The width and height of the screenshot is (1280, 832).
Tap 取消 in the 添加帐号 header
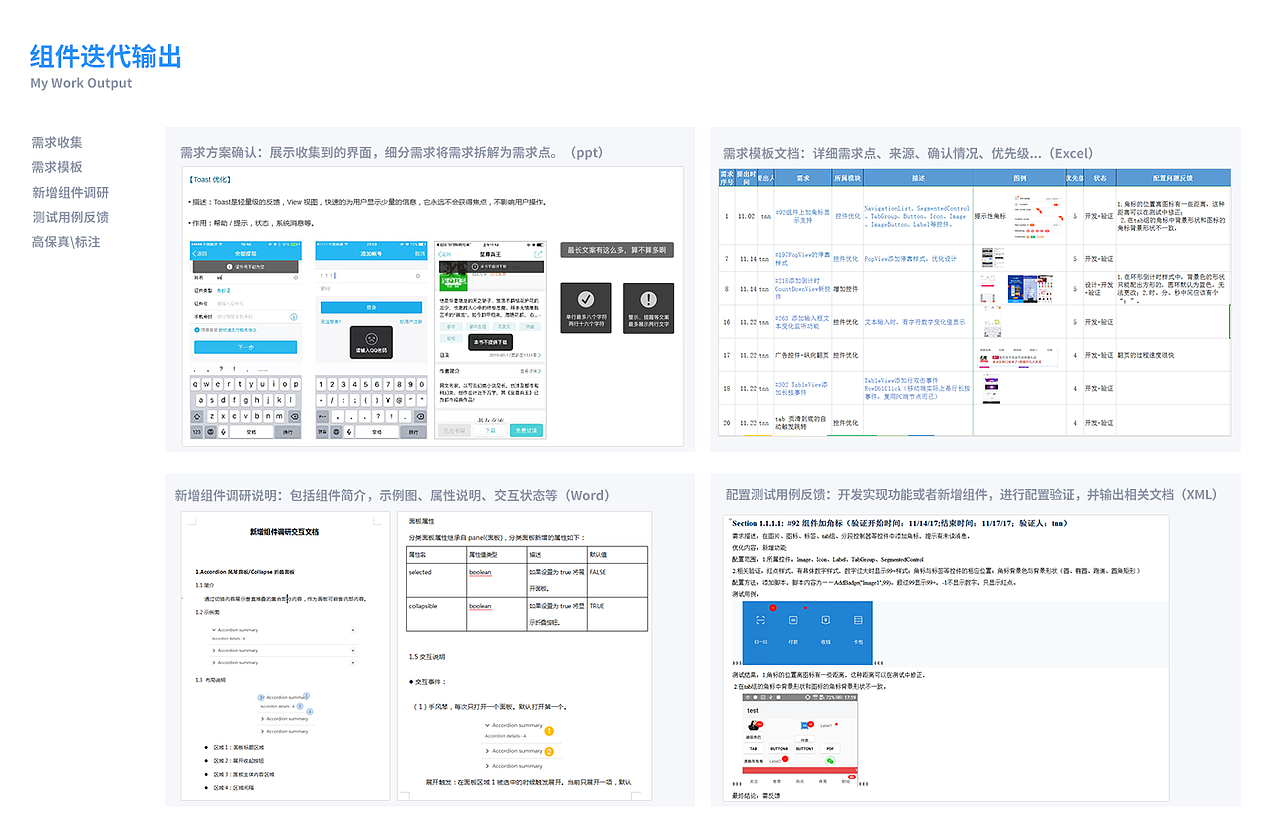point(420,254)
